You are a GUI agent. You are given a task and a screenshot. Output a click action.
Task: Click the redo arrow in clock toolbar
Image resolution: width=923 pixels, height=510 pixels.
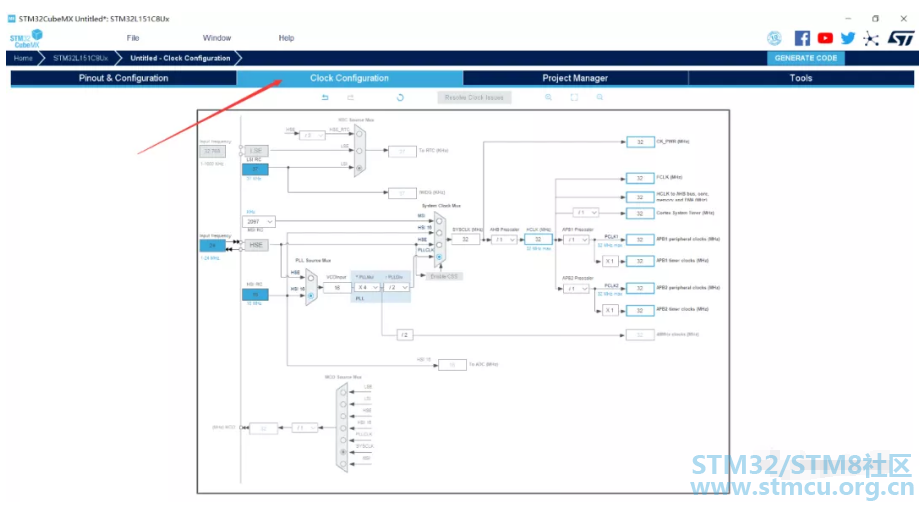[350, 97]
